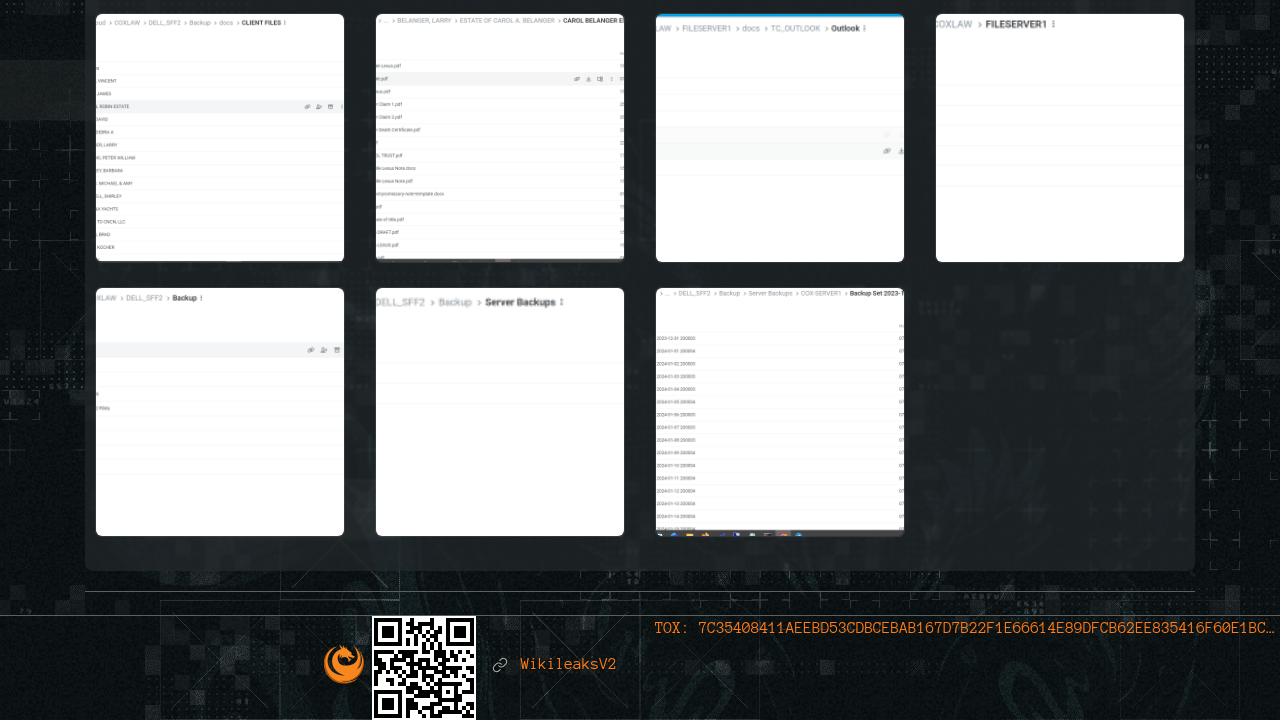This screenshot has height=720, width=1280.
Task: Click the three-dot menu next to CLIENT FILES
Action: click(x=285, y=22)
